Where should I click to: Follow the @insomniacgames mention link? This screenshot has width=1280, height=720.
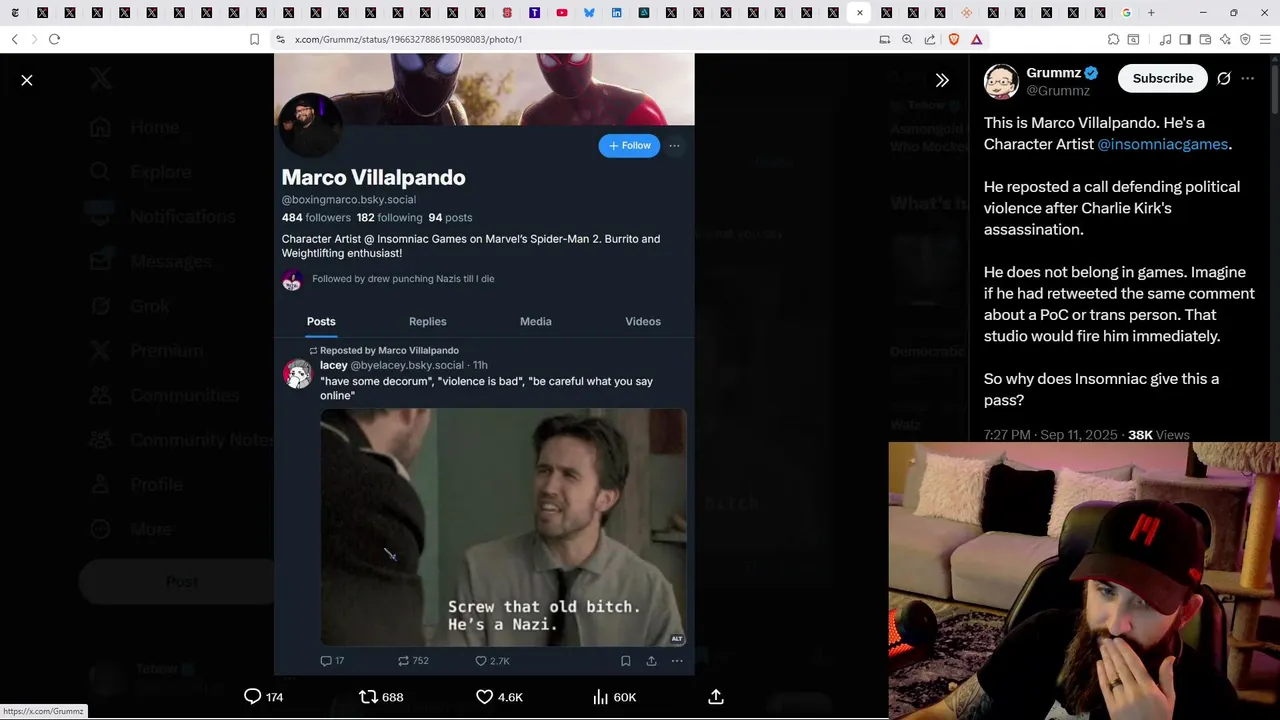(x=1162, y=144)
